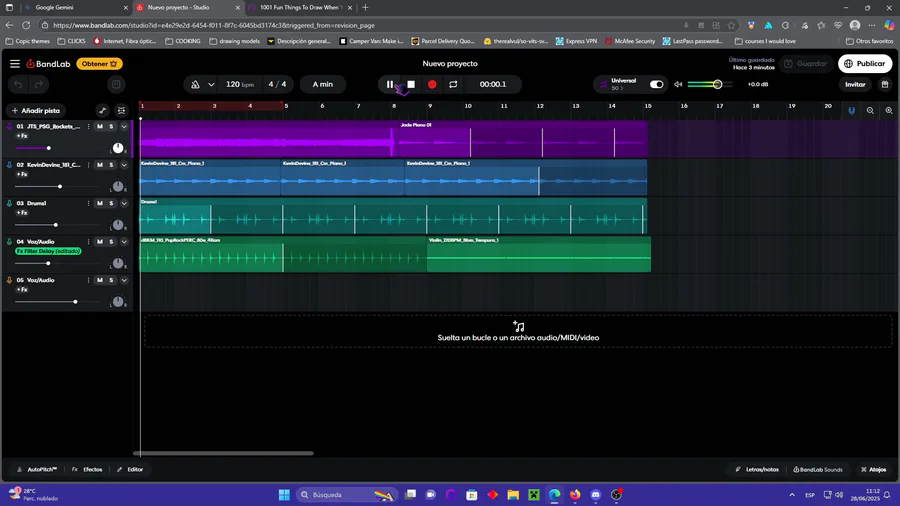Solo track 02 KevinDevine
The width and height of the screenshot is (900, 506).
(x=111, y=165)
